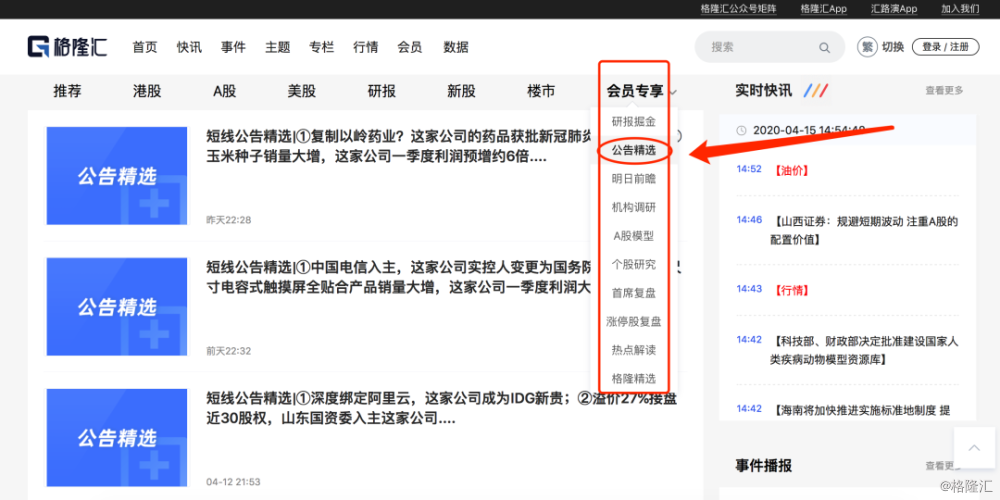The height and width of the screenshot is (500, 1000).
Task: Select 个股研究 from the dropdown
Action: [x=633, y=264]
